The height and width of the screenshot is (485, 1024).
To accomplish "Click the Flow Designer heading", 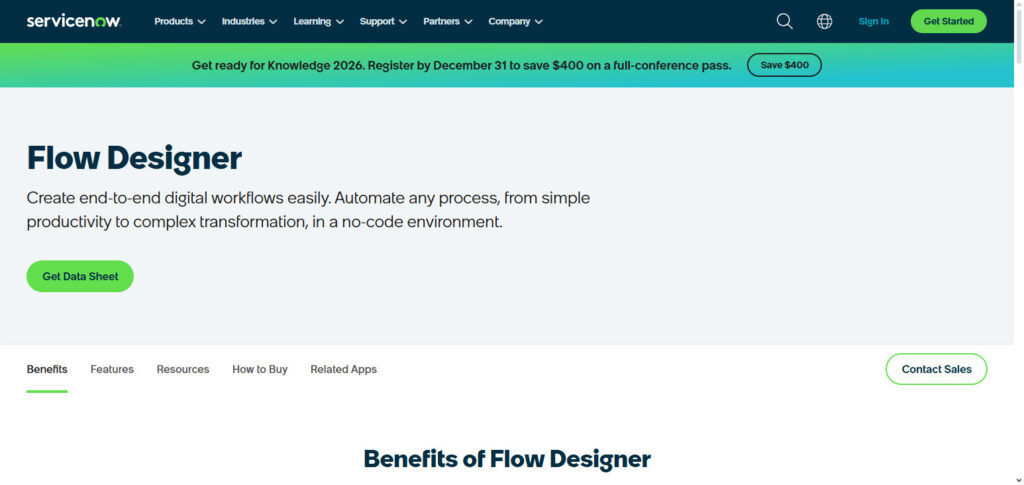I will (134, 158).
